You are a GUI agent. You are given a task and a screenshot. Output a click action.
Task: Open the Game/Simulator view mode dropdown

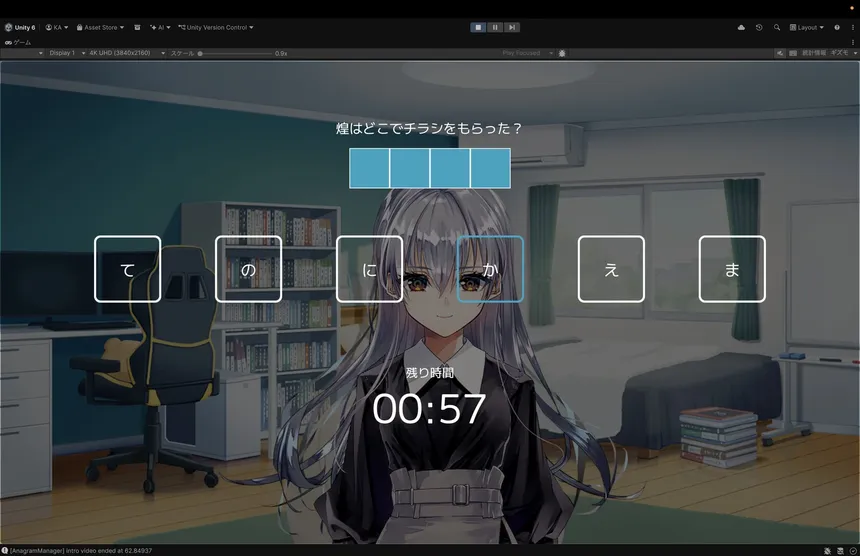coord(22,53)
